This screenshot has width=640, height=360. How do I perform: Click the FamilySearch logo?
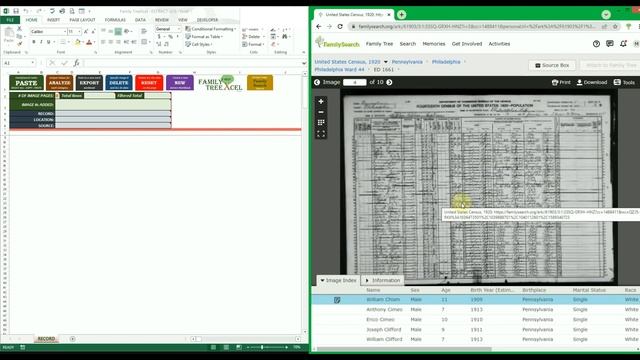(337, 42)
